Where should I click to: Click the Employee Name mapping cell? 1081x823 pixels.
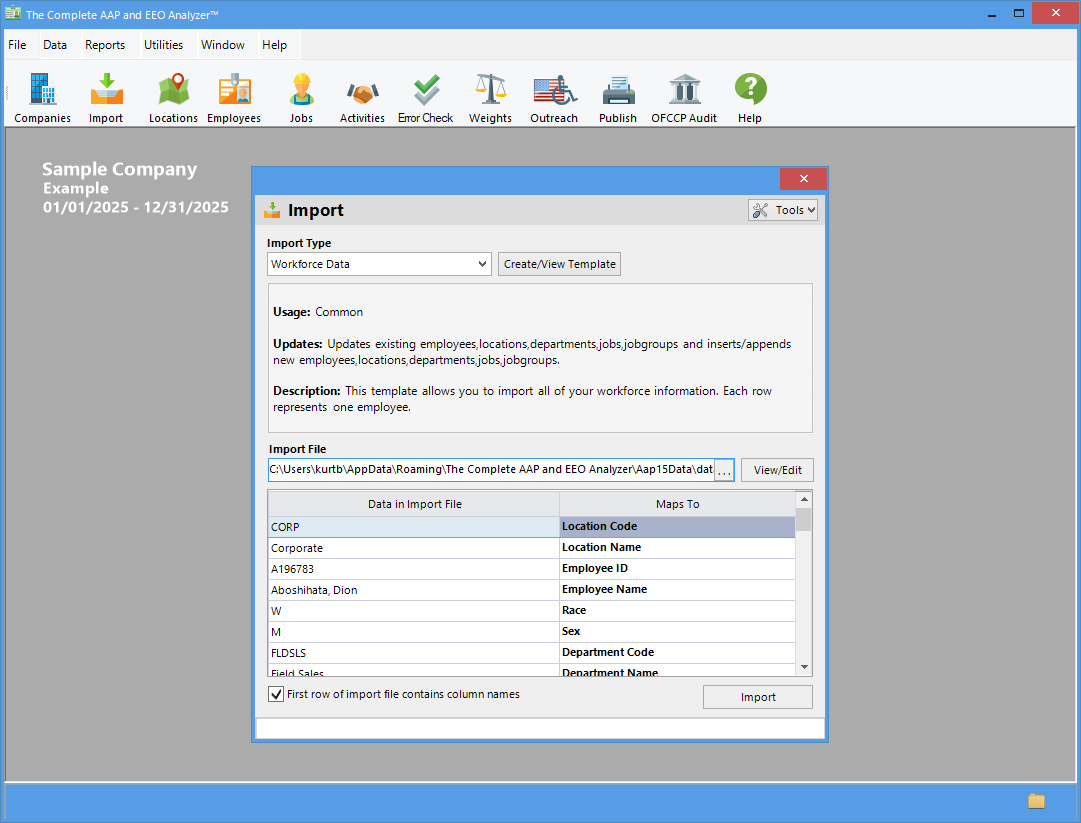tap(677, 590)
